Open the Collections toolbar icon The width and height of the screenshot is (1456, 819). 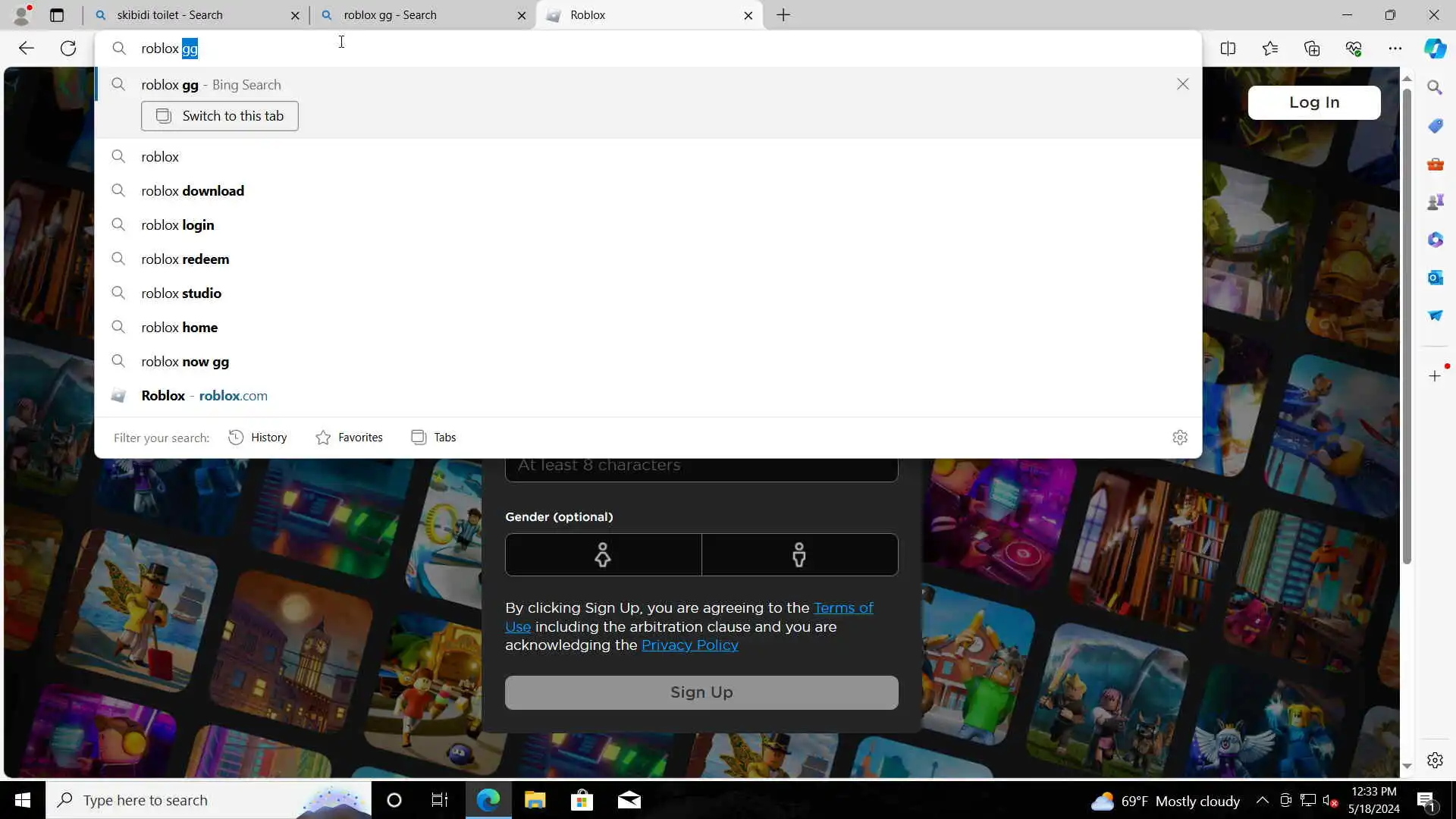click(x=1312, y=49)
